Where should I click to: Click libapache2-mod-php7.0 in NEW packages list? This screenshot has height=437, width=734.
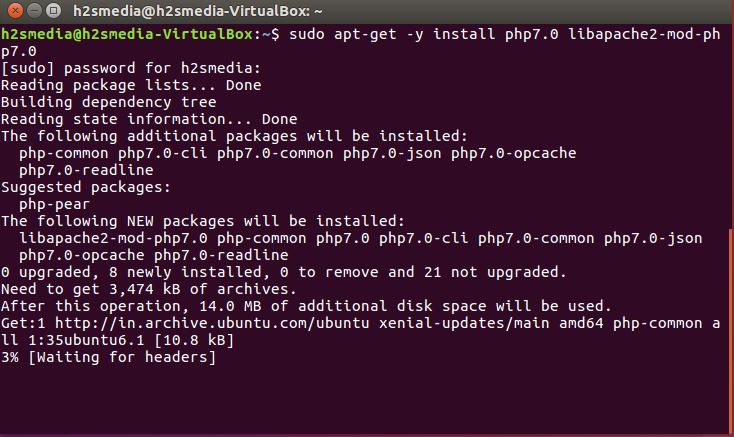click(113, 238)
